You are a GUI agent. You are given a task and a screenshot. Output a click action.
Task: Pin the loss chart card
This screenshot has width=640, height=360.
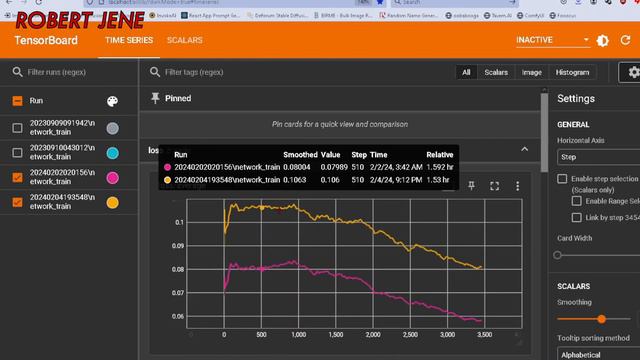coord(471,186)
